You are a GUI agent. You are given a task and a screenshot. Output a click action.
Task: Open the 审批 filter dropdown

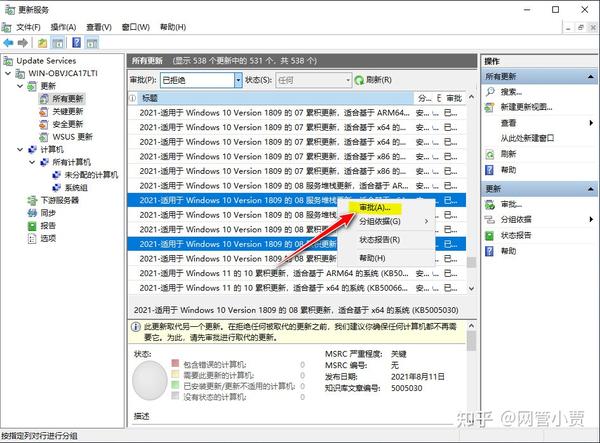tap(238, 80)
